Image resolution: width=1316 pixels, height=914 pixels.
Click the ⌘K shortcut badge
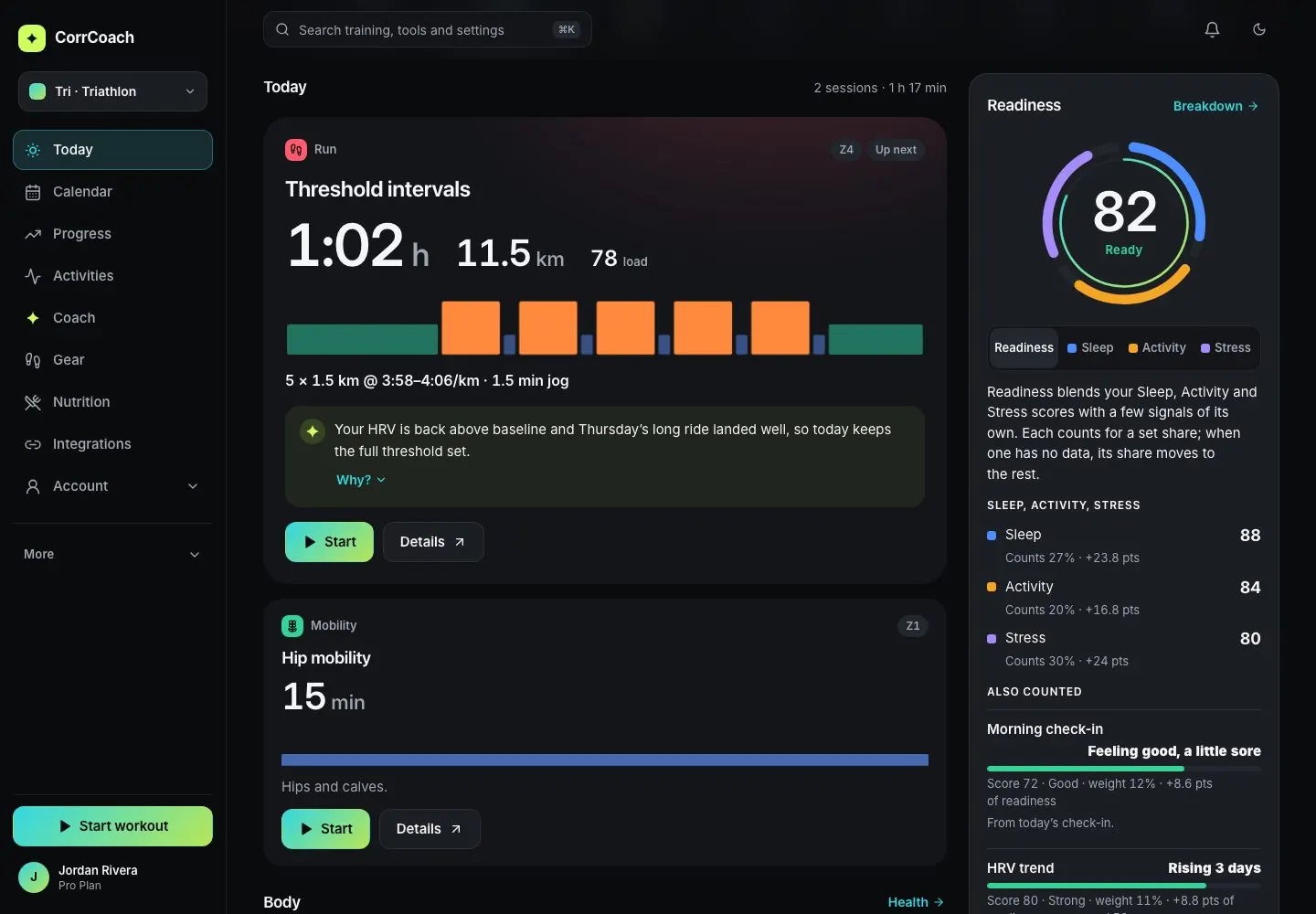click(567, 29)
